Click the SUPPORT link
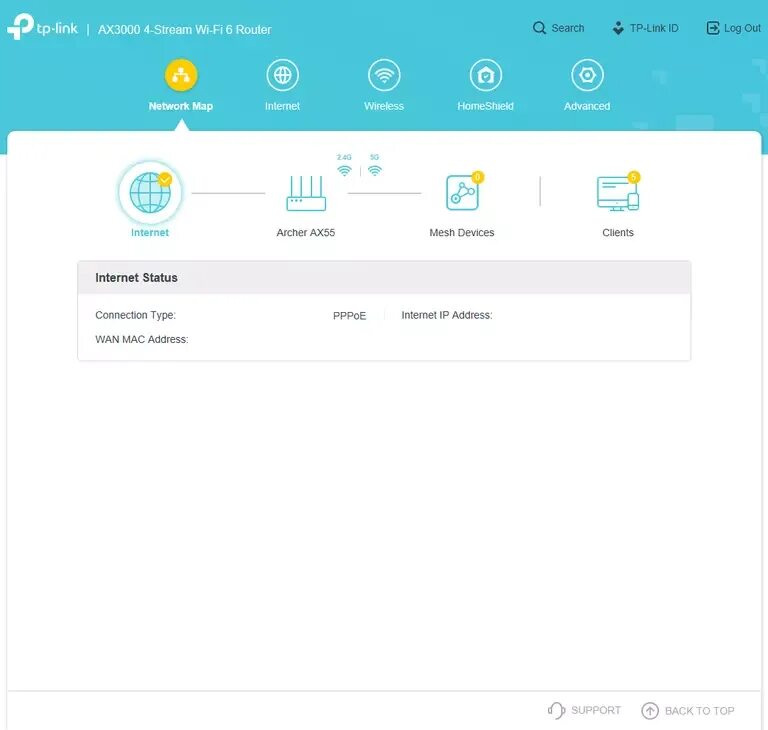 click(596, 710)
